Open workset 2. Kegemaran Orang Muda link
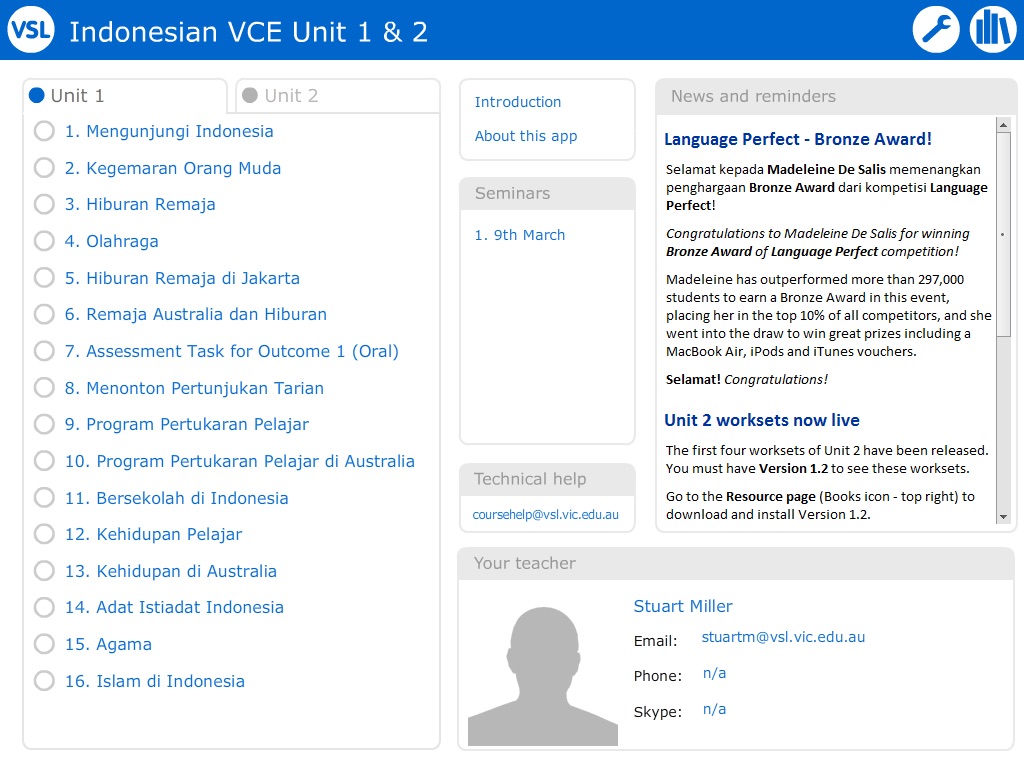The width and height of the screenshot is (1024, 768). coord(173,168)
